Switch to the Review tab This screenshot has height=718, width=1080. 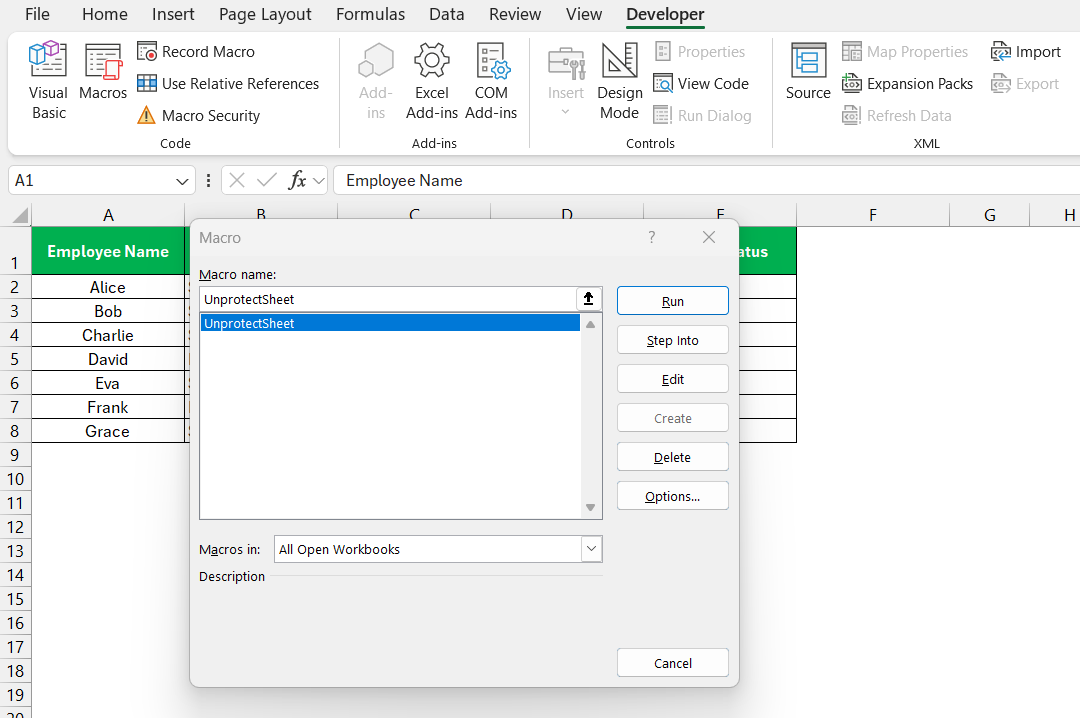click(x=515, y=14)
